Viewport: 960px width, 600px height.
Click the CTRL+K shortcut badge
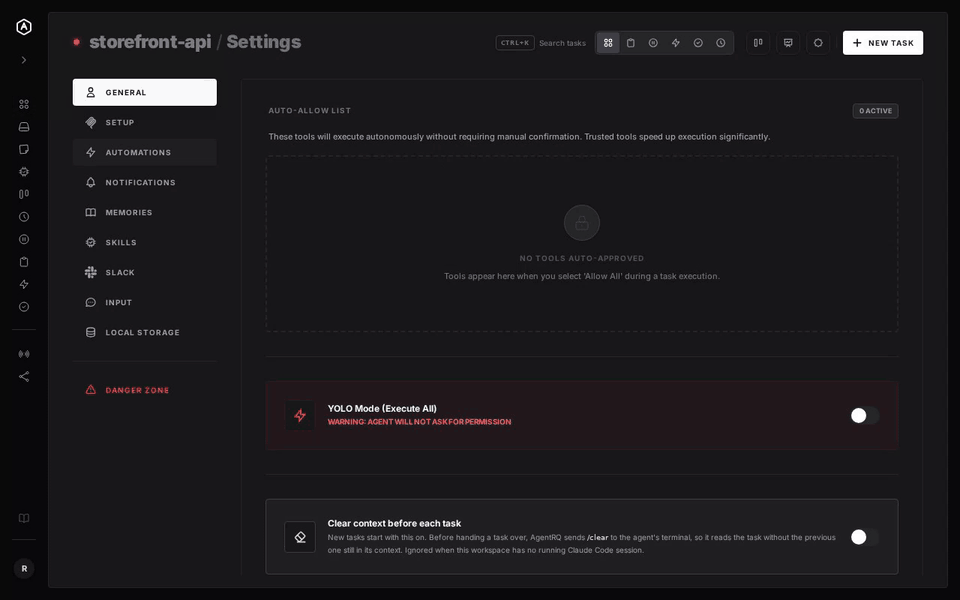(515, 43)
